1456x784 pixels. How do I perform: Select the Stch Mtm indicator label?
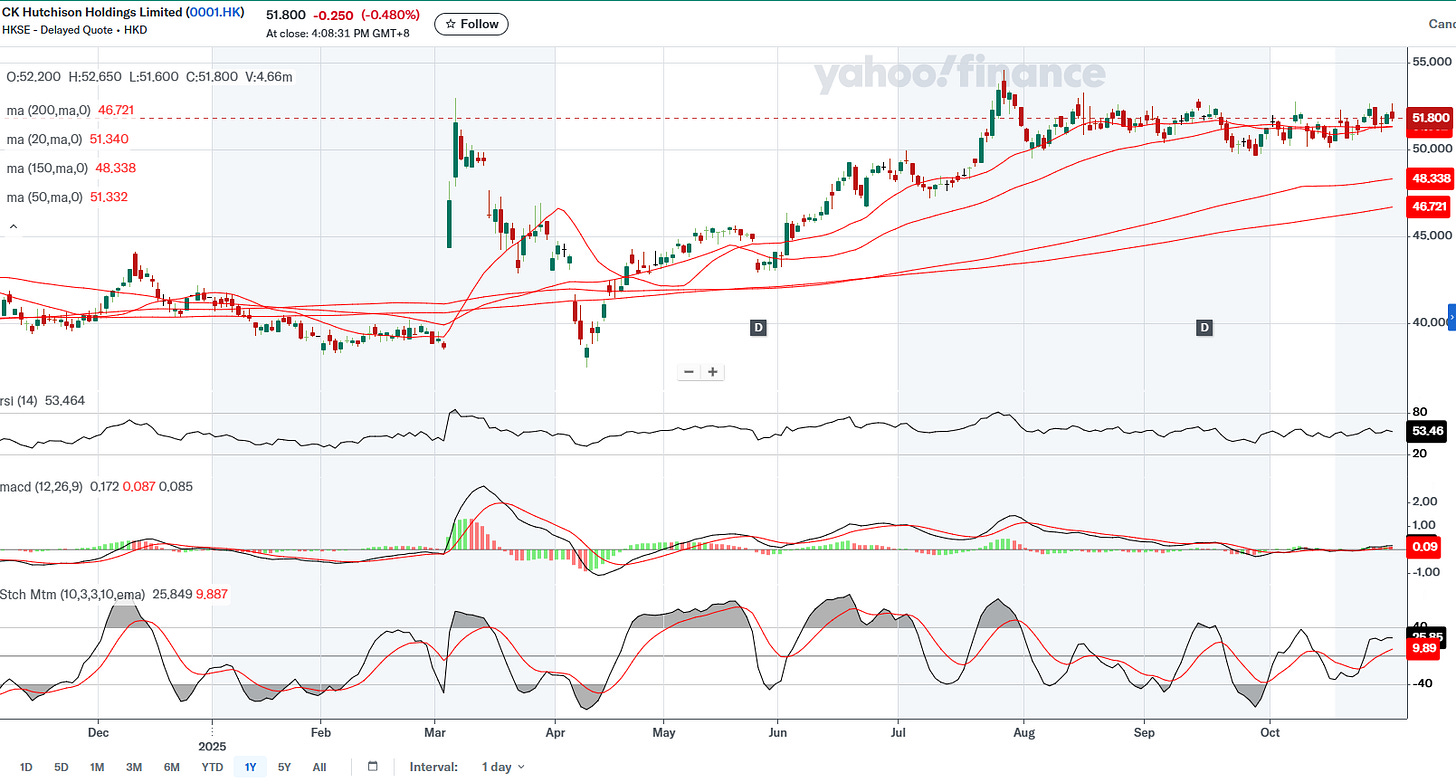pyautogui.click(x=73, y=594)
